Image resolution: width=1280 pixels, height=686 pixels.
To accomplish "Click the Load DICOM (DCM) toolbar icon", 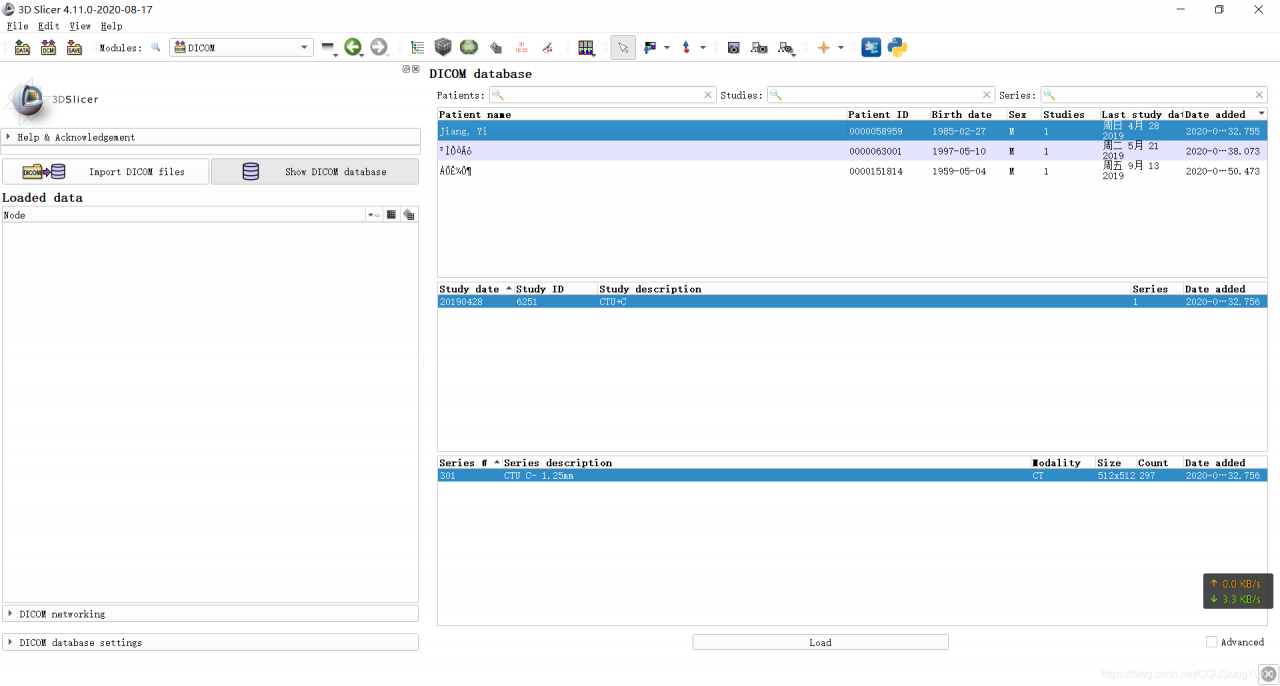I will [x=48, y=47].
